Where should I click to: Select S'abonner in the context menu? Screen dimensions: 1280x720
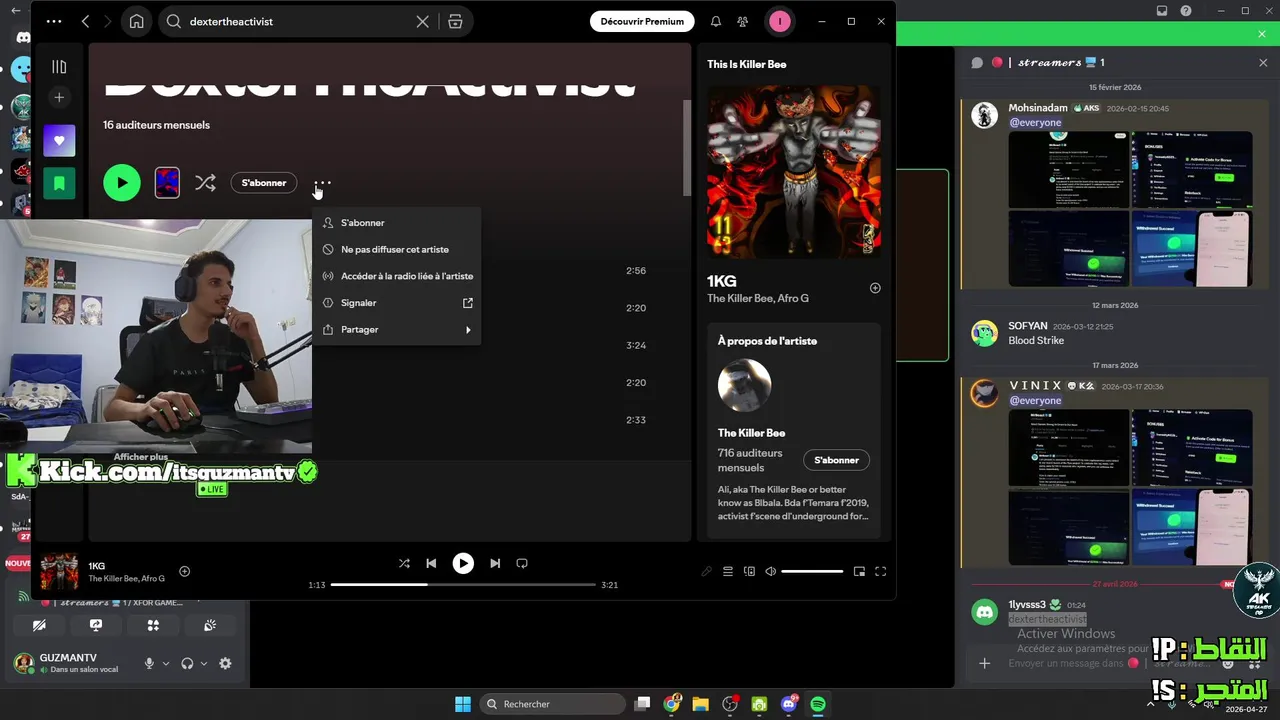[397, 223]
